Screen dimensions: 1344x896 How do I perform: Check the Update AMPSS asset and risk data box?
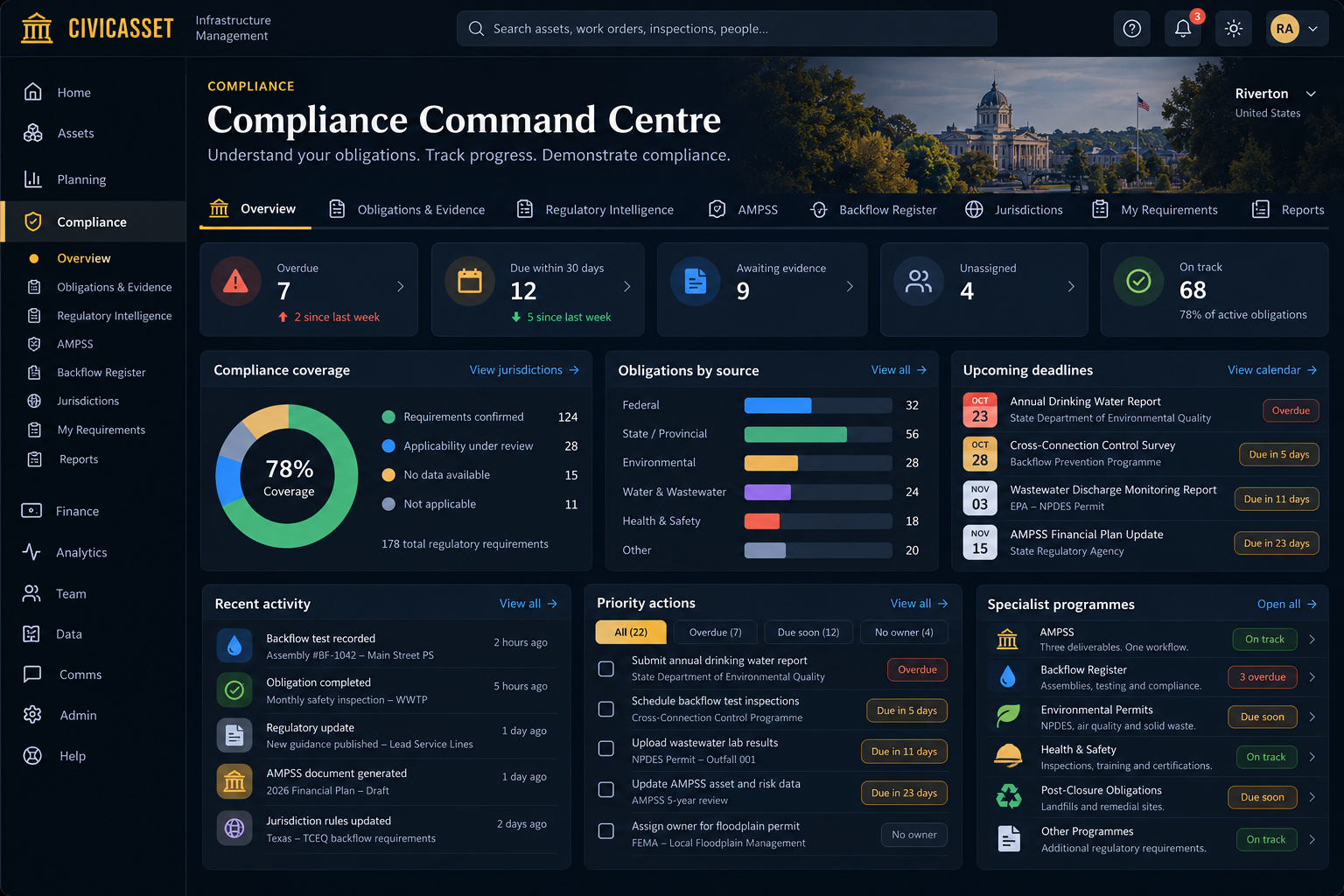(605, 789)
